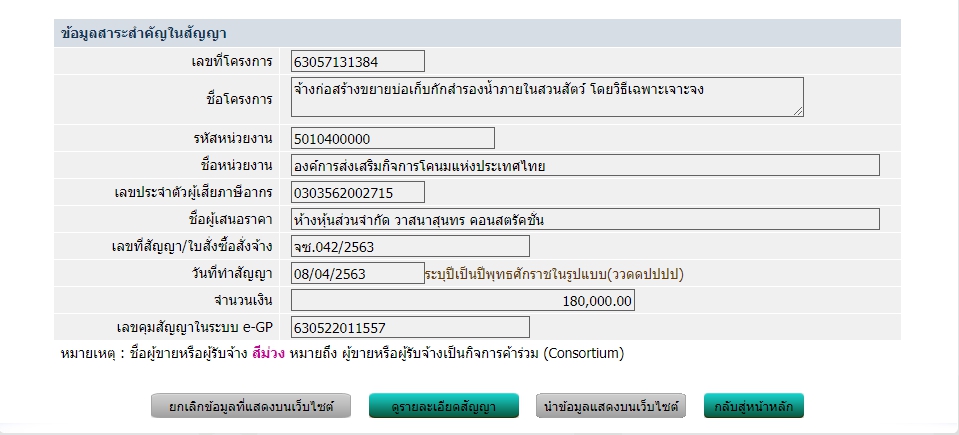Click the agency name field ชื่อหน่วยงาน

585,165
